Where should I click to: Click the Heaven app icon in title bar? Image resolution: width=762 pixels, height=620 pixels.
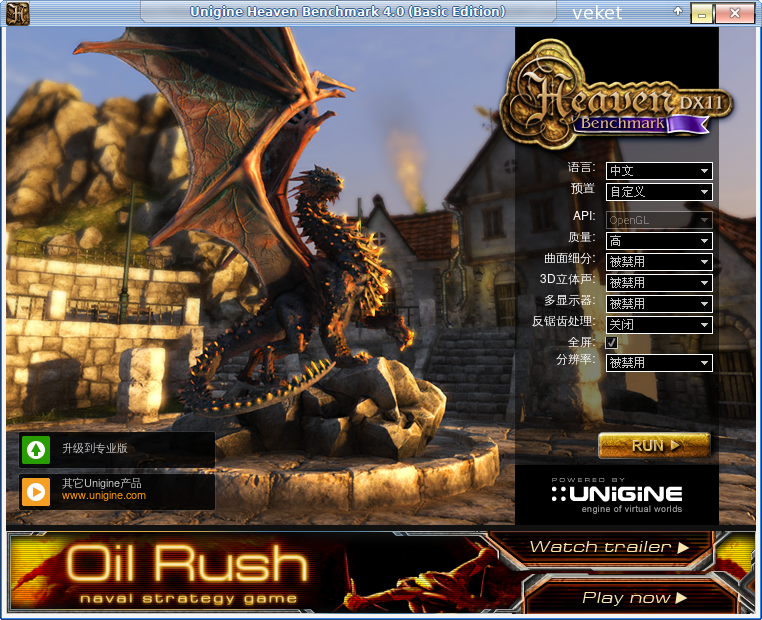pyautogui.click(x=18, y=13)
